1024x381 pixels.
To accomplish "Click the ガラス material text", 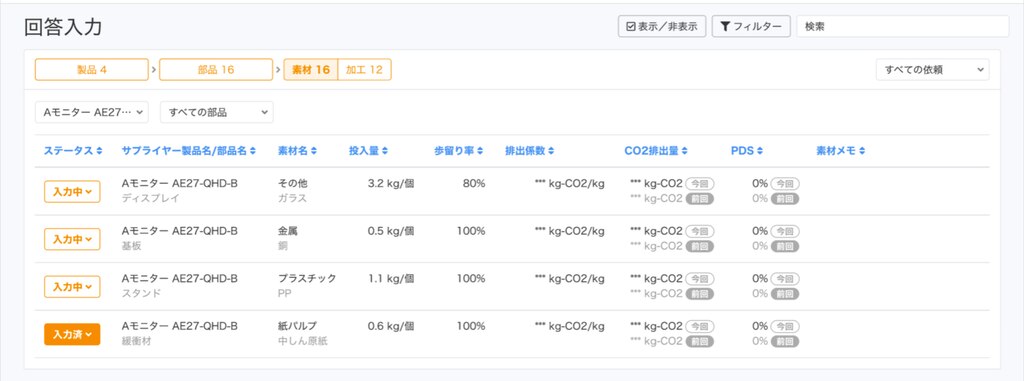I will [292, 198].
